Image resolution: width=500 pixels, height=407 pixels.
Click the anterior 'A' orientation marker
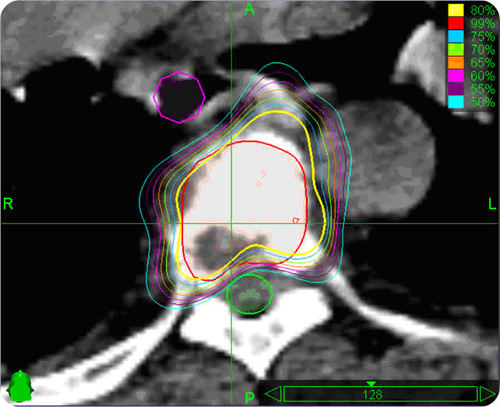(249, 10)
